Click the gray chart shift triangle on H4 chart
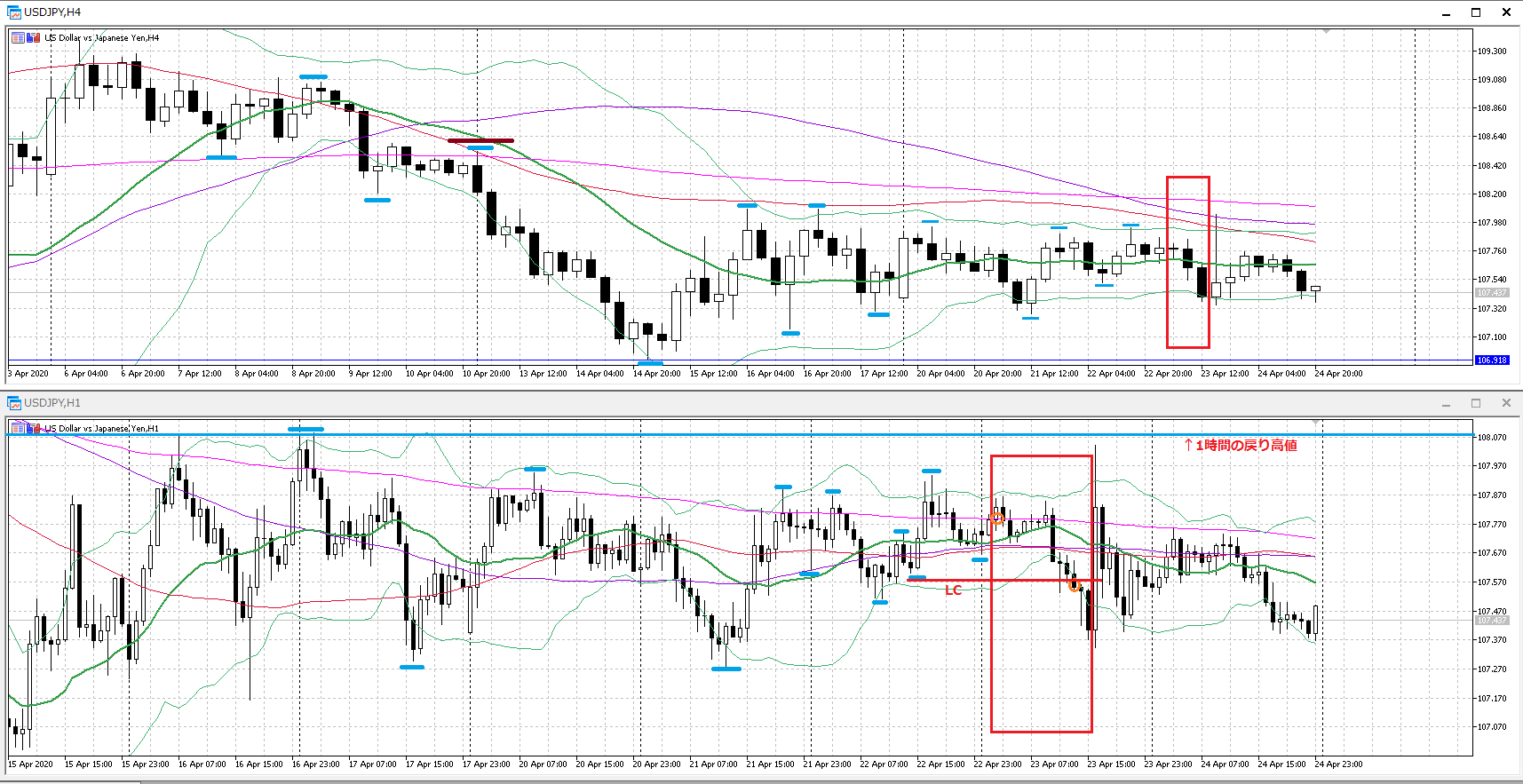This screenshot has height=784, width=1523. click(x=1326, y=32)
